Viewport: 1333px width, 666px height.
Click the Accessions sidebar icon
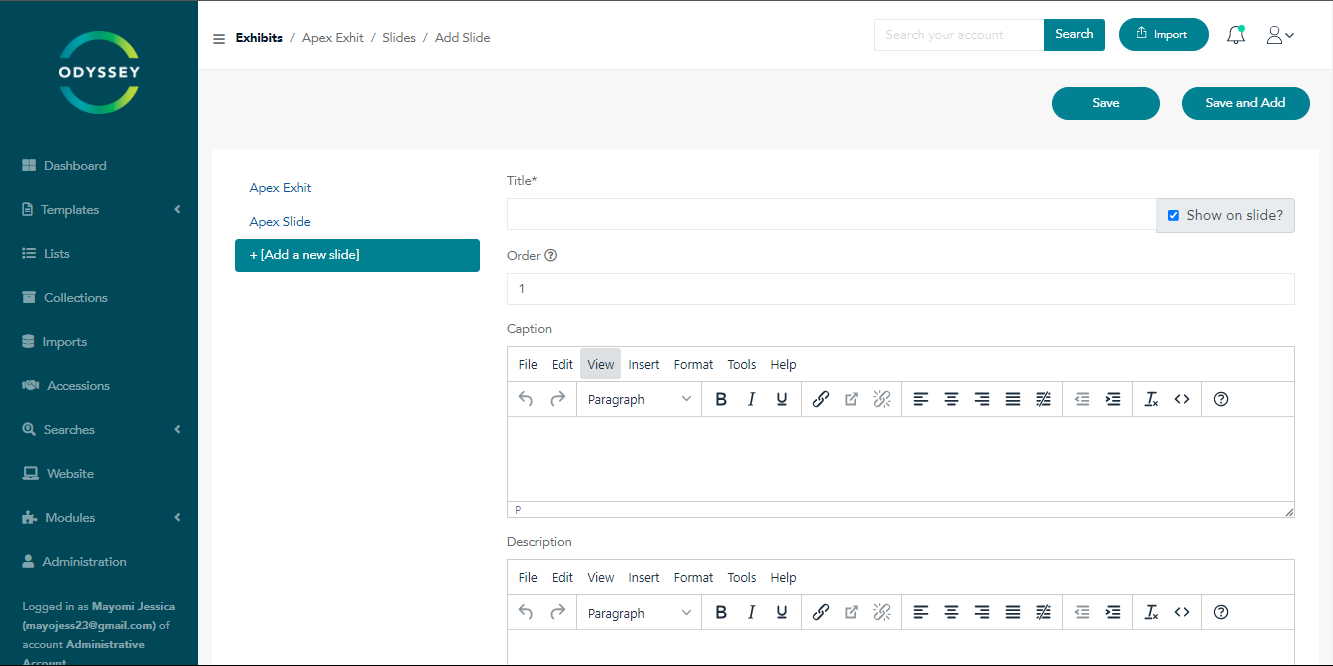(x=30, y=386)
